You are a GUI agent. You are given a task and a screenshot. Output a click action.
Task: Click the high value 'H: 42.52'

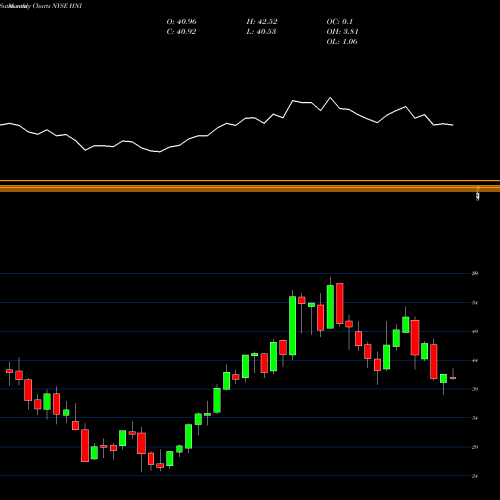click(262, 22)
